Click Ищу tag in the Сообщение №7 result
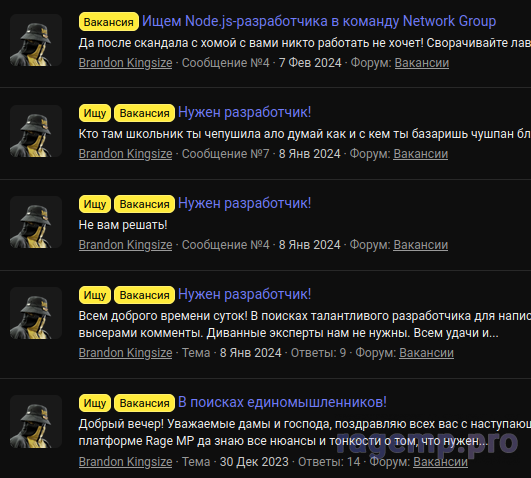Screen dimensions: 531x478 point(95,113)
